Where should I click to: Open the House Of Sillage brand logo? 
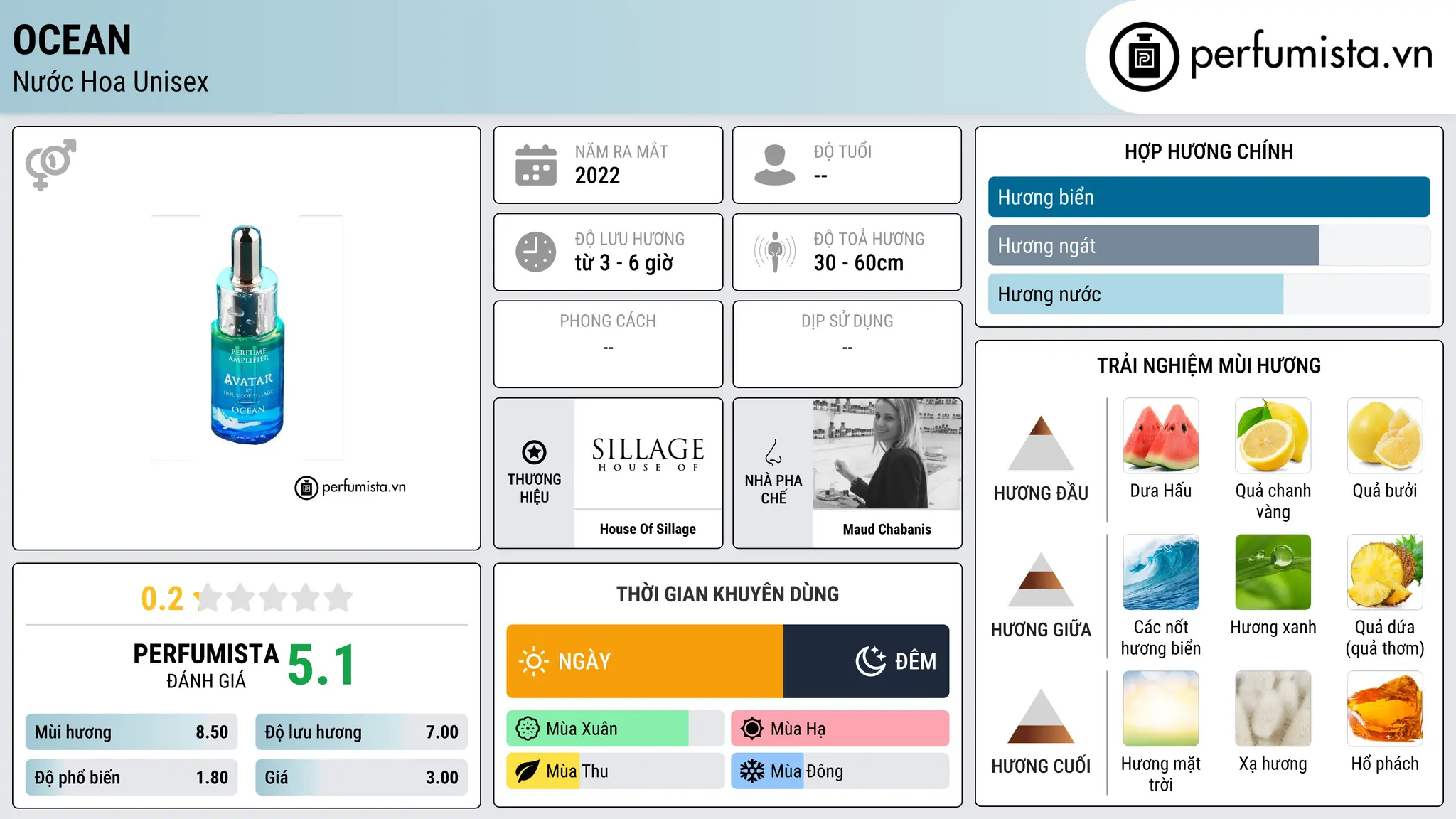pos(648,454)
